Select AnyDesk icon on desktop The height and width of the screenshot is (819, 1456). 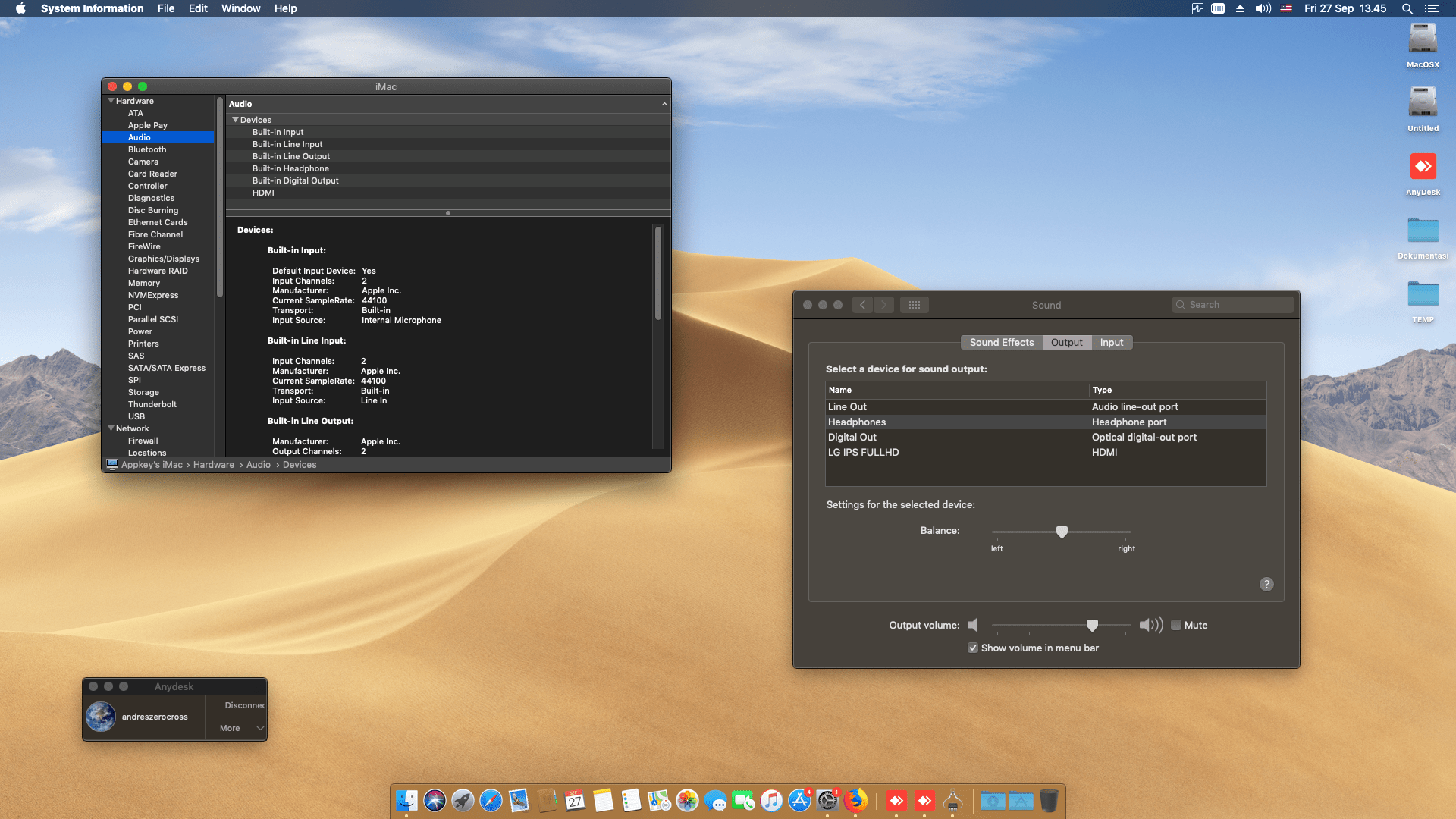(1423, 166)
